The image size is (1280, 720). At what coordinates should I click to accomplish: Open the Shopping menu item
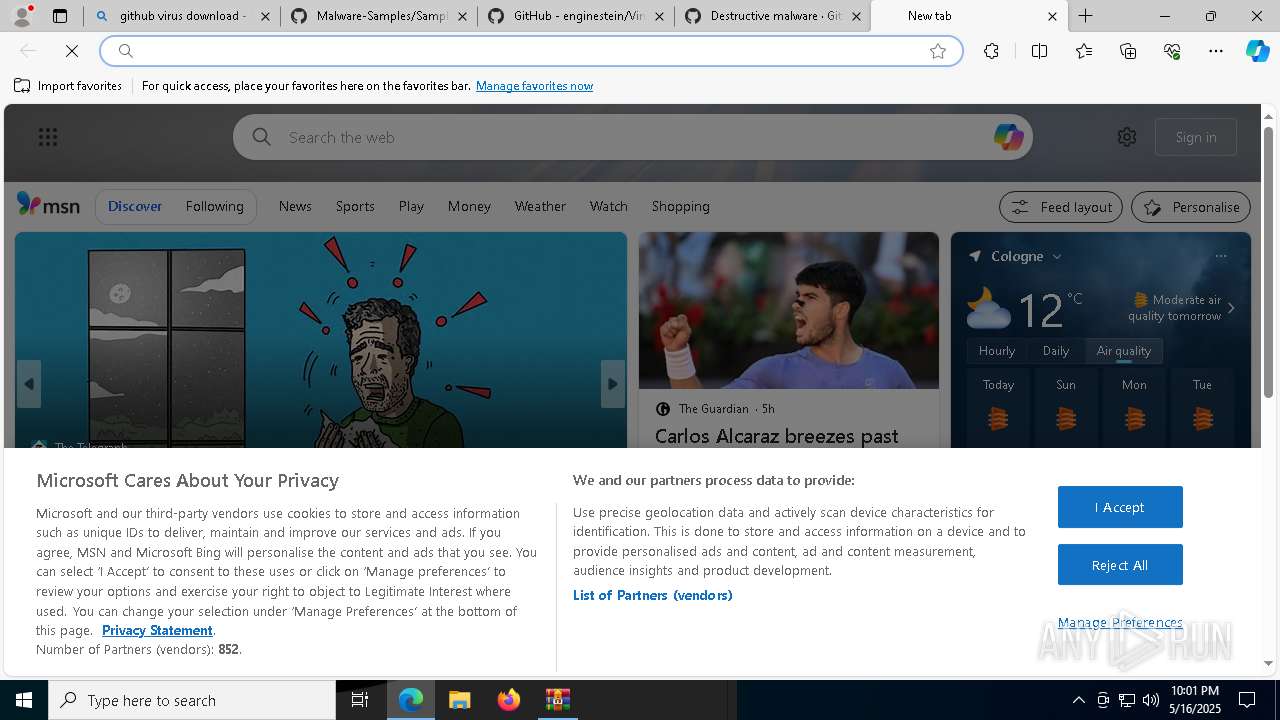[x=681, y=206]
